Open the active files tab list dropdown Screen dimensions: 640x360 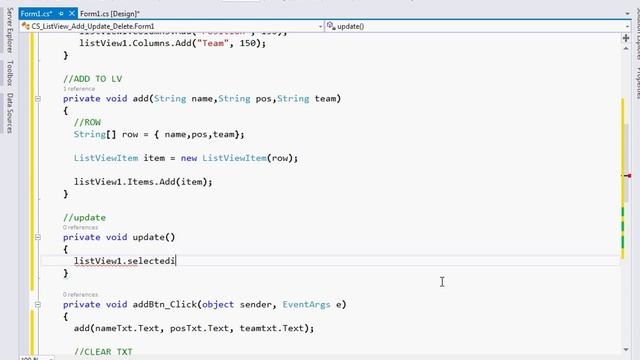627,13
